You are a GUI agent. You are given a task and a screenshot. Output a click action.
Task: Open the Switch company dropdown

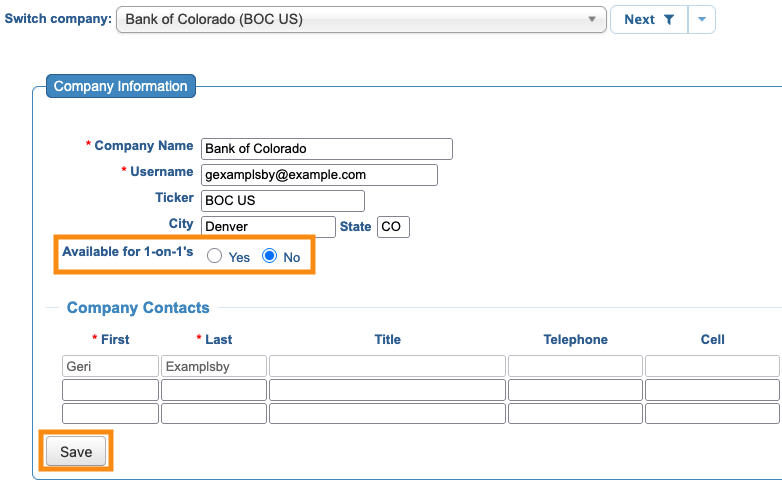[361, 19]
